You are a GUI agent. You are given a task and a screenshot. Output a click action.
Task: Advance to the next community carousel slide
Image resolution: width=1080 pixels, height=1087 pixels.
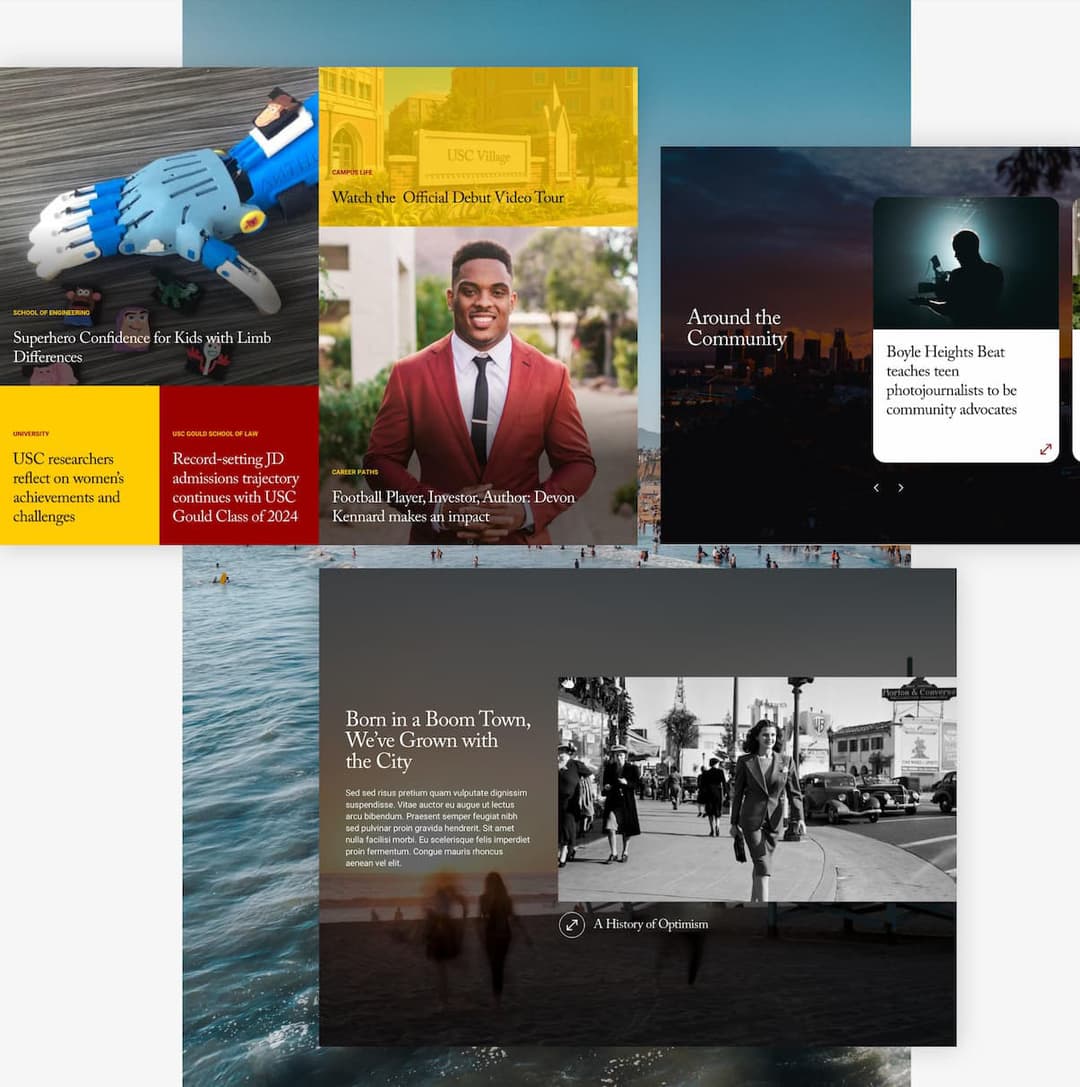(x=900, y=488)
